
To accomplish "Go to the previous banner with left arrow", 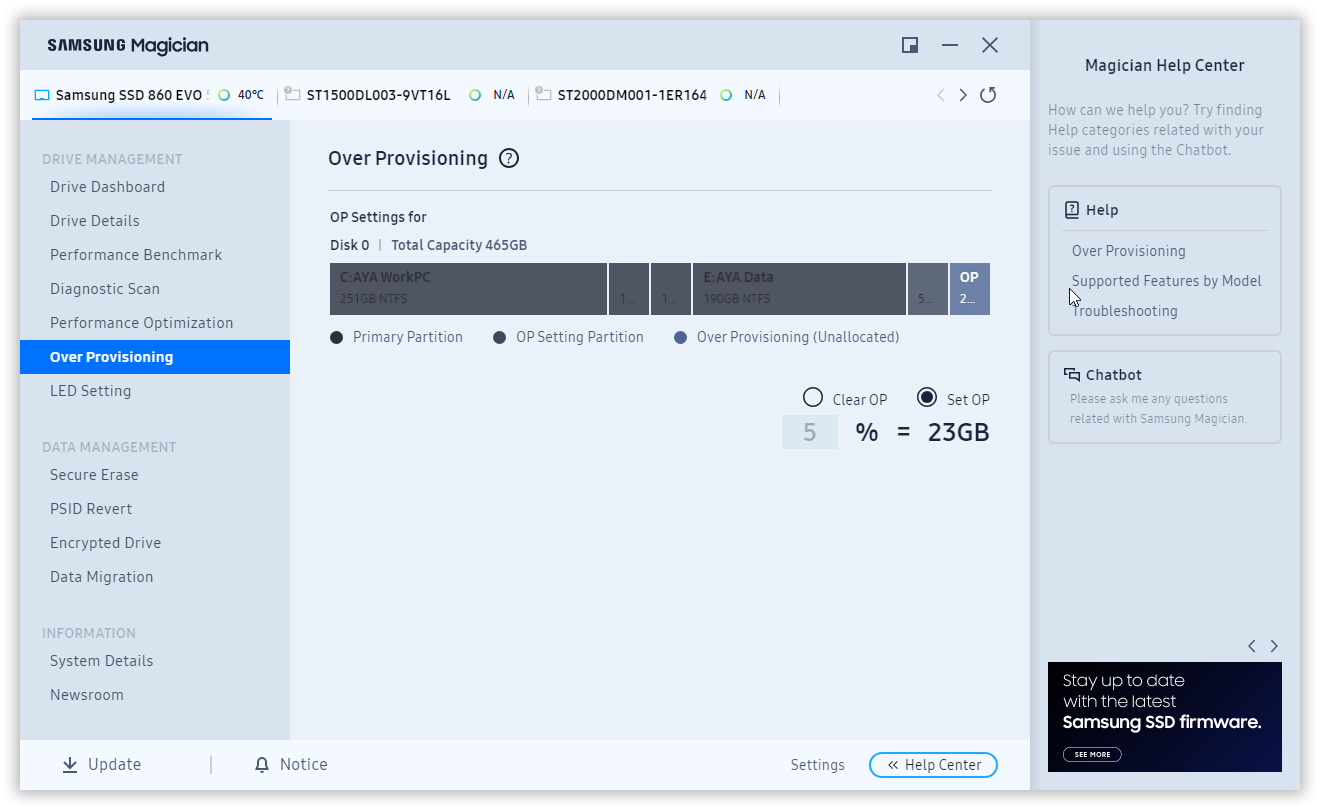I will 1252,646.
